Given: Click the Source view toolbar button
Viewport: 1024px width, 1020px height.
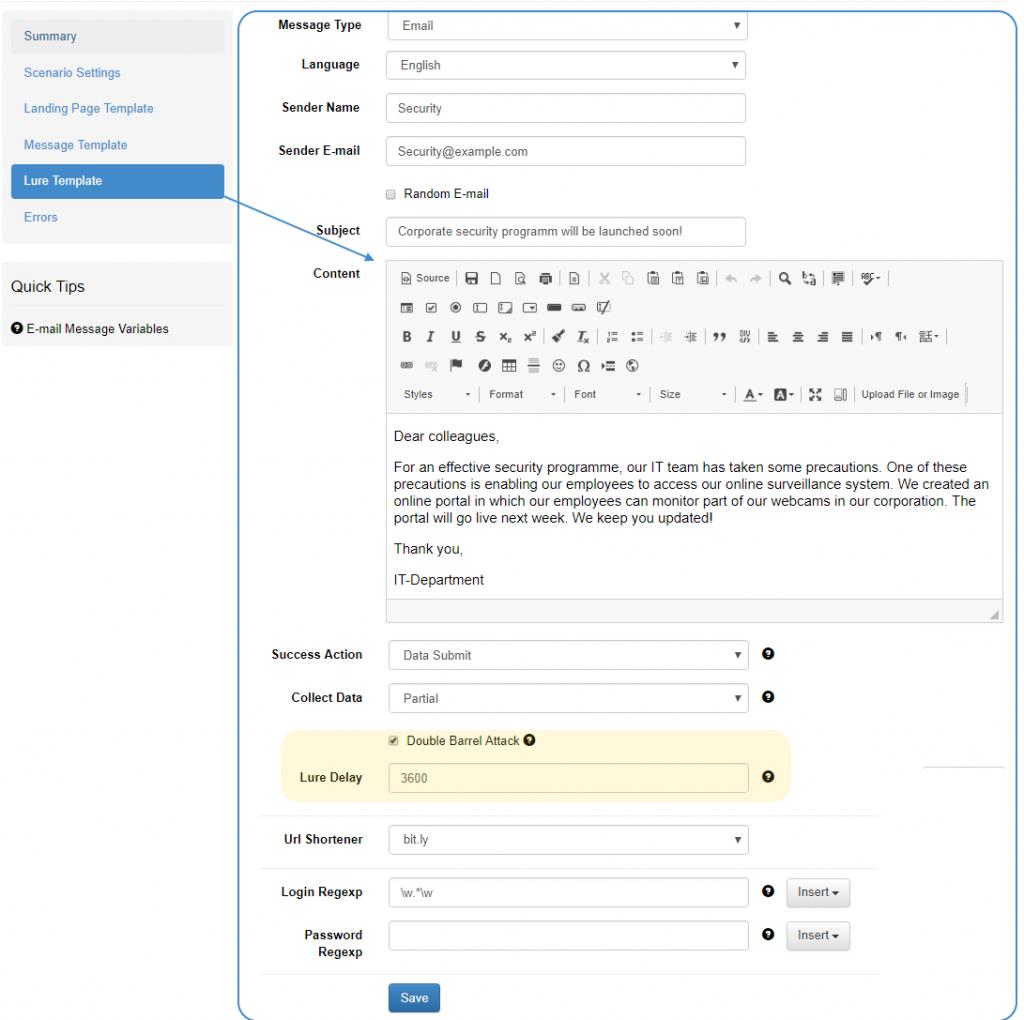Looking at the screenshot, I should tap(425, 278).
